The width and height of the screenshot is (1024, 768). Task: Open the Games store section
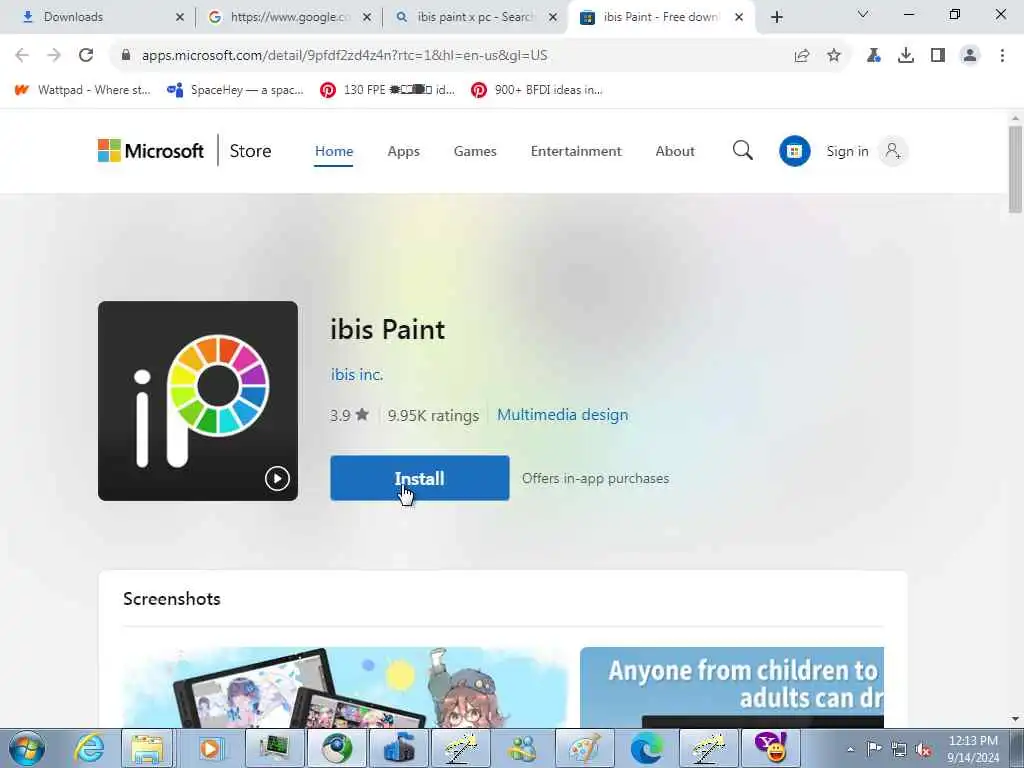point(475,151)
